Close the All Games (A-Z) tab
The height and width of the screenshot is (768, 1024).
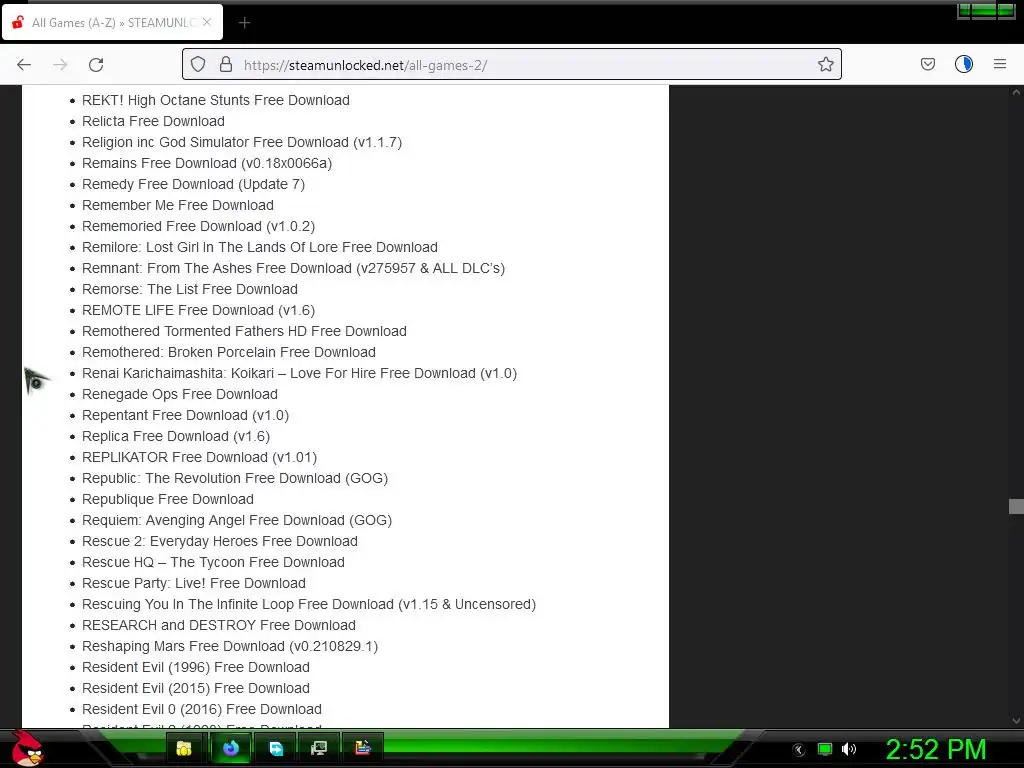[207, 22]
